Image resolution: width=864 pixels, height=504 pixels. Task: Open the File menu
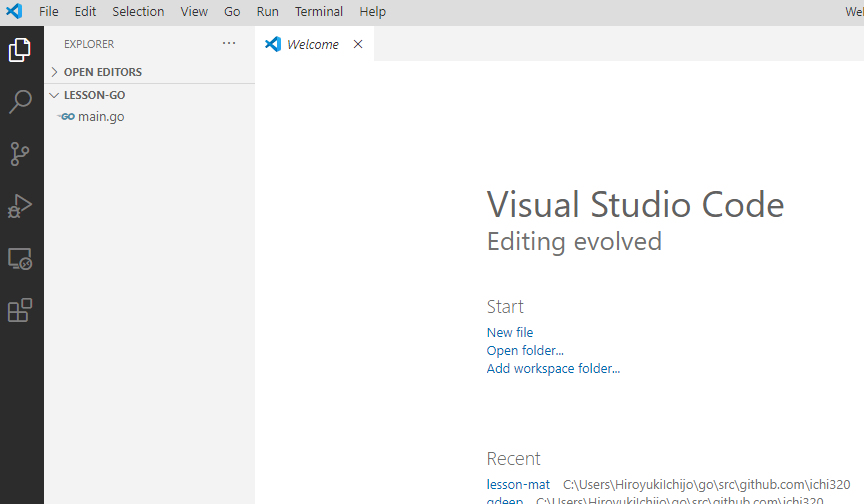click(48, 12)
